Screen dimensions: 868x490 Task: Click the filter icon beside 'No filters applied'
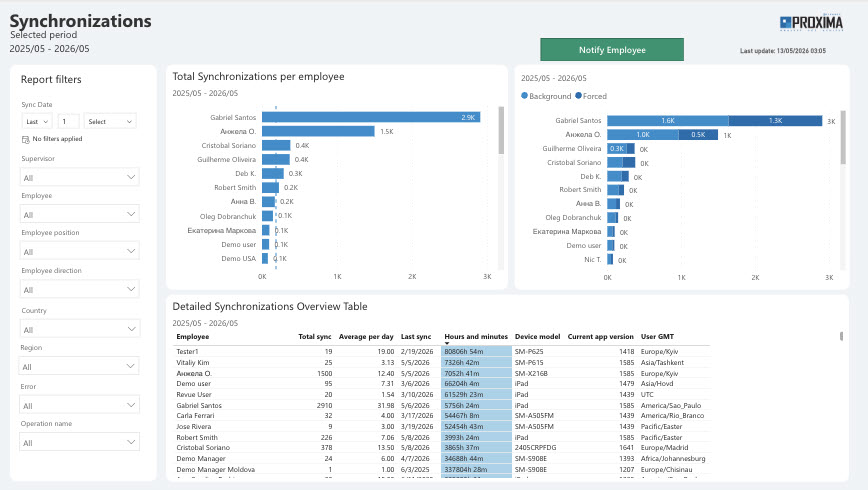coord(25,139)
